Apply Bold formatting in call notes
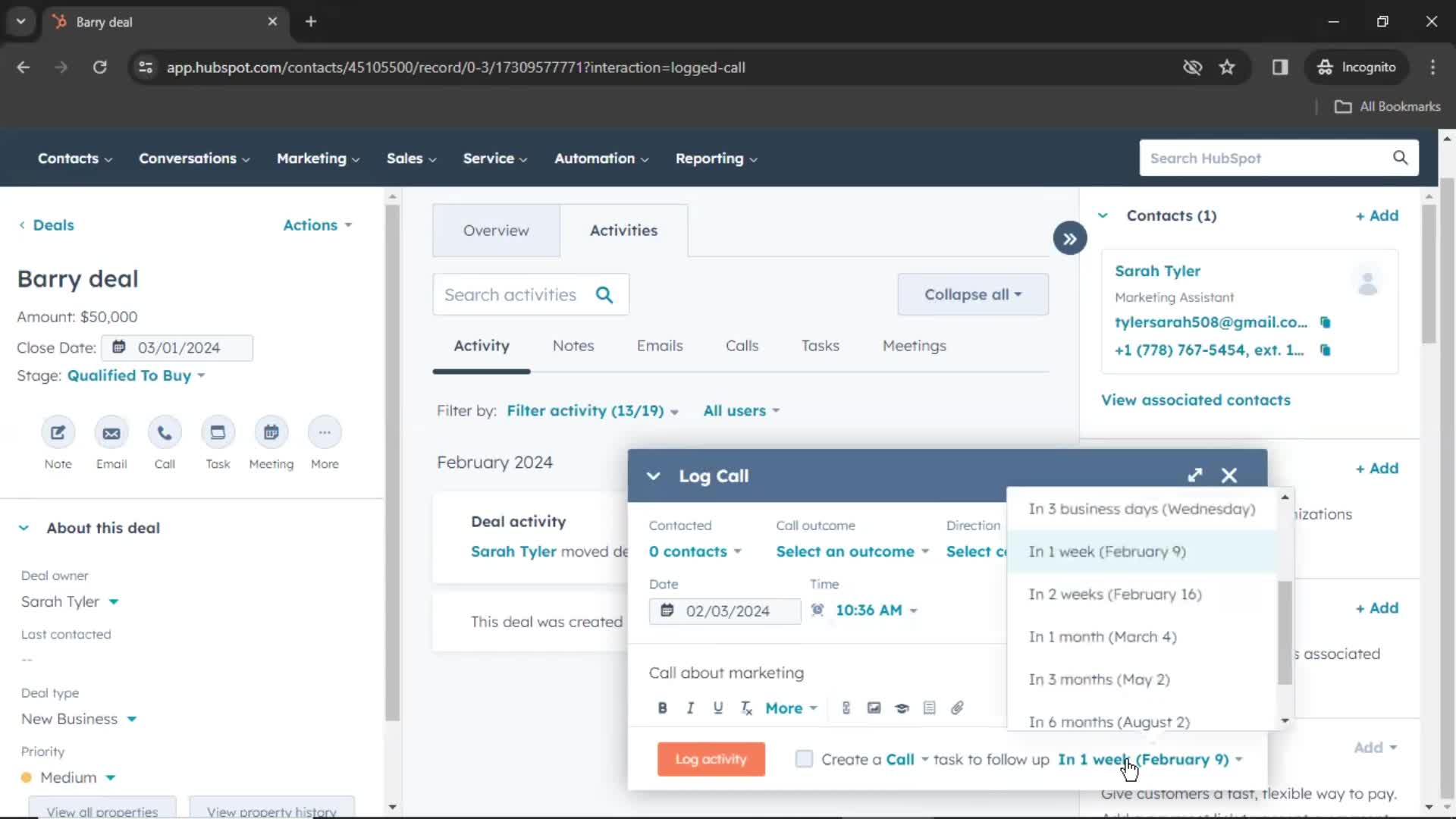Screen dimensions: 1456x819 tap(662, 708)
